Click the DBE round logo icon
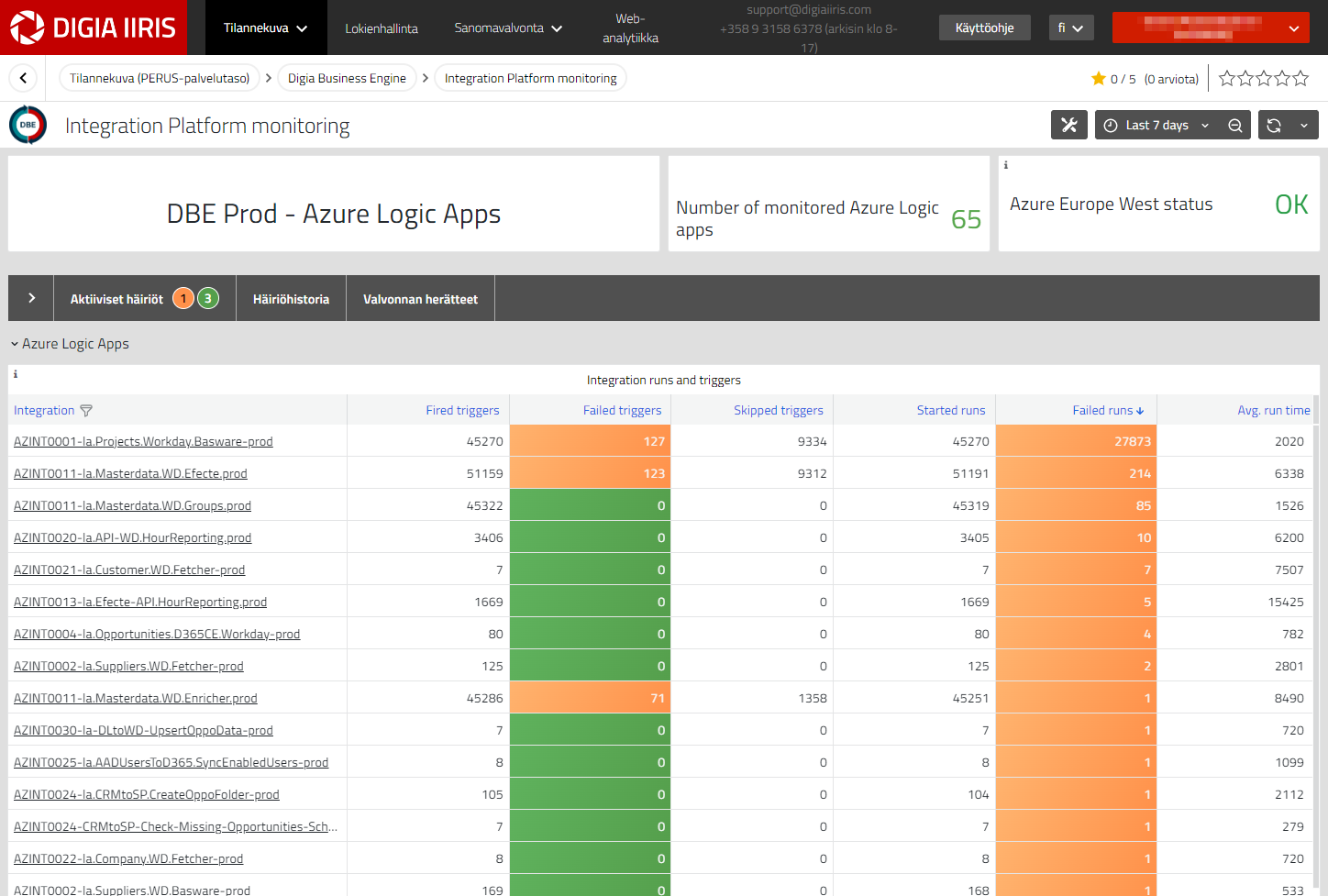 [x=28, y=125]
